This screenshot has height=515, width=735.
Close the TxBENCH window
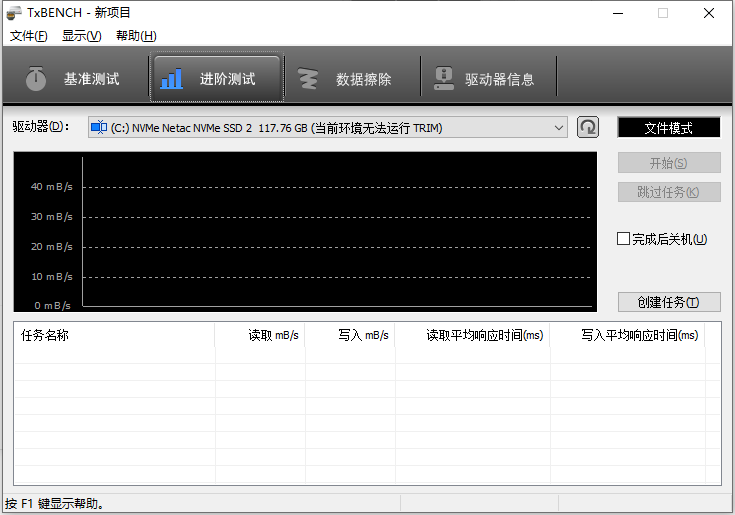tap(709, 13)
